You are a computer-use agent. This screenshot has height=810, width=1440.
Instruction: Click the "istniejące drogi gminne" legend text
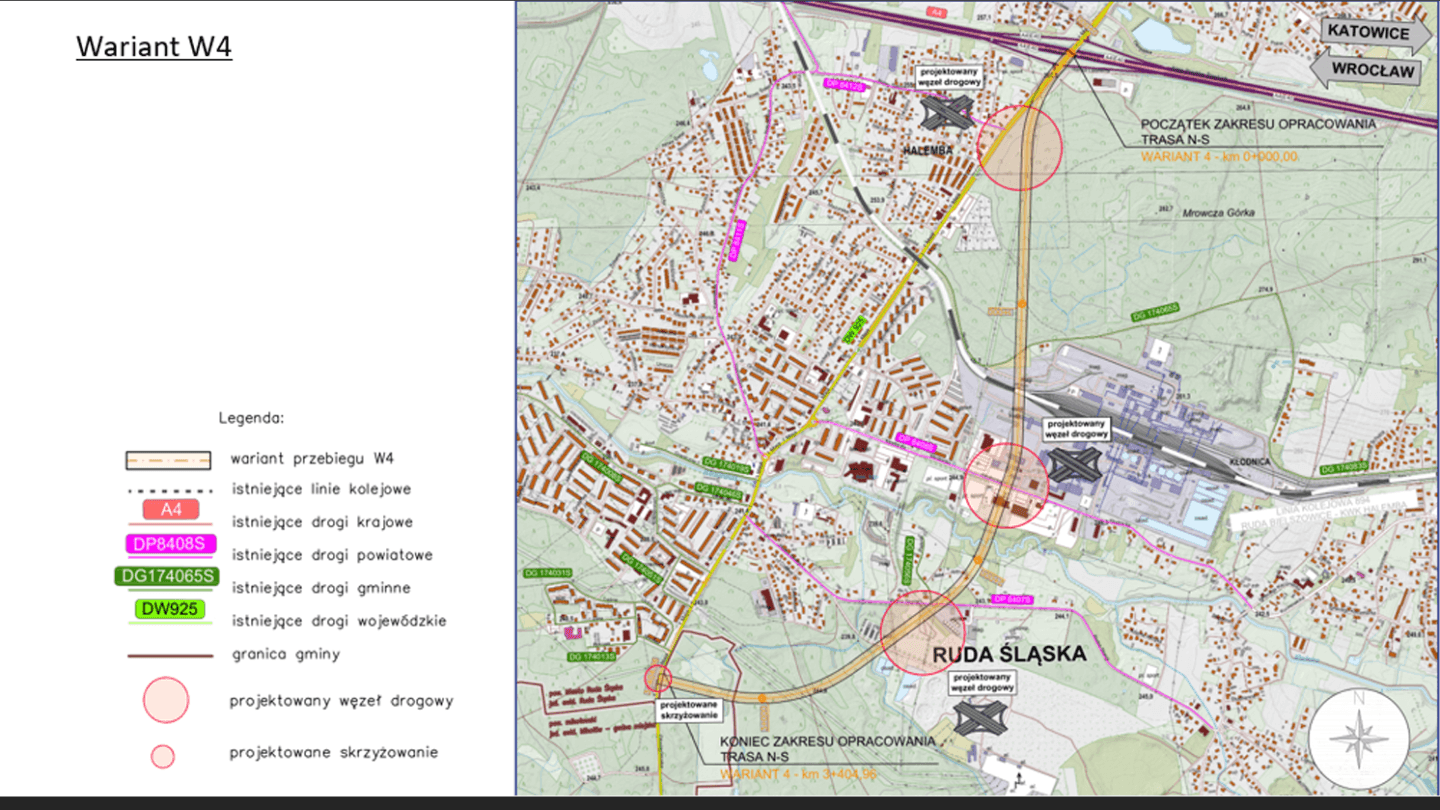(321, 588)
